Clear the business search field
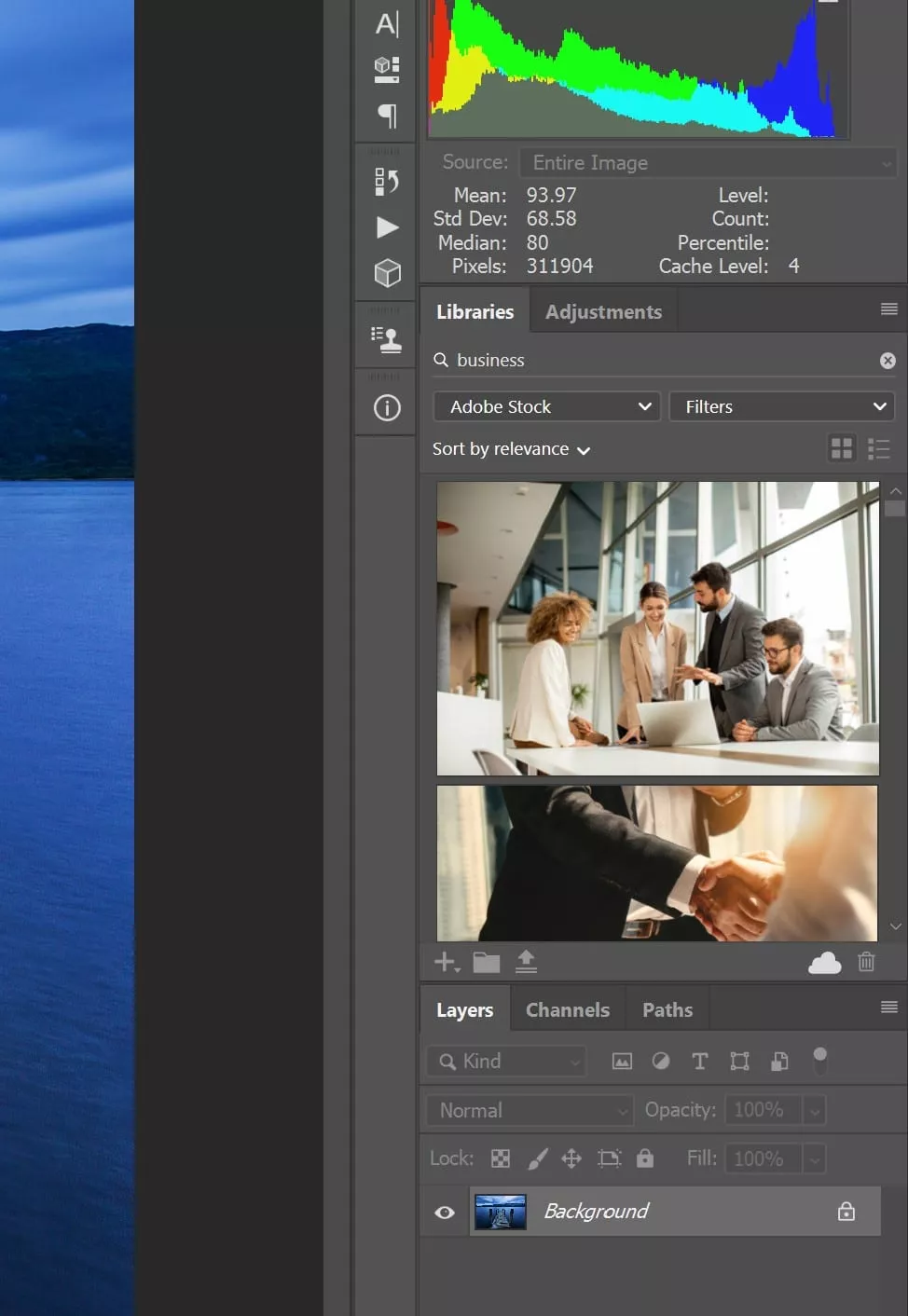This screenshot has height=1316, width=908. point(887,361)
